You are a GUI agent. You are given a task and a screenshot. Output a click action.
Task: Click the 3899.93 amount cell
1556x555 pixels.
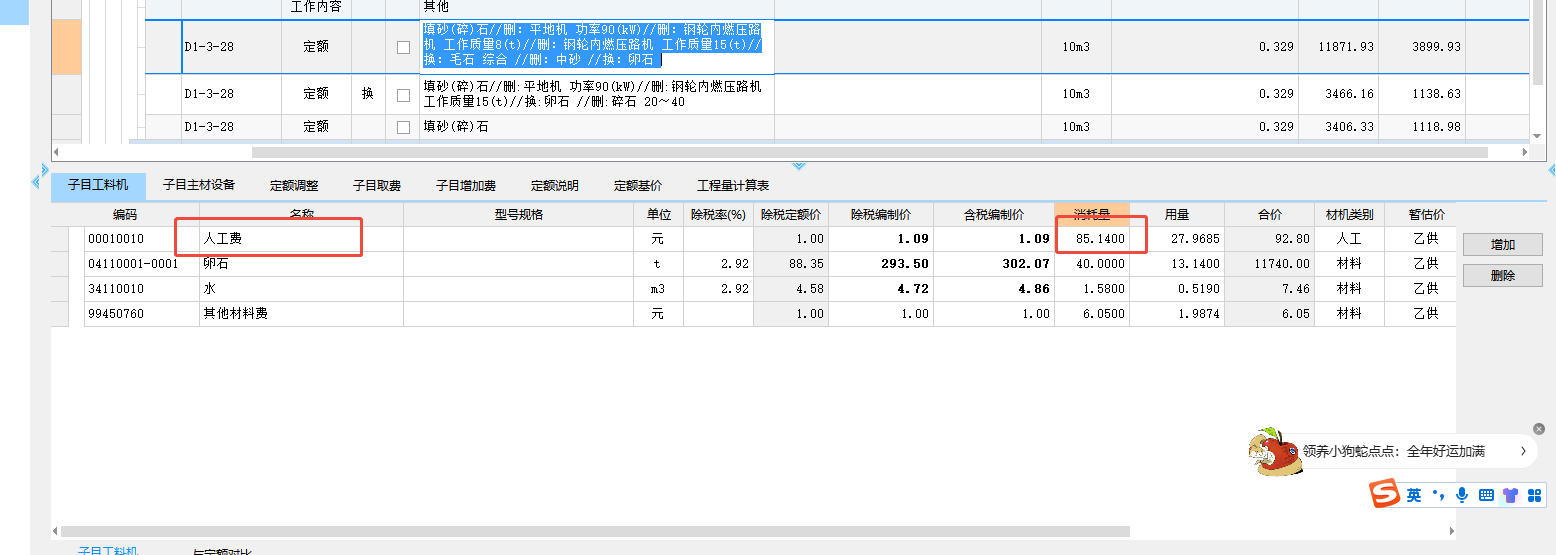coord(1422,47)
